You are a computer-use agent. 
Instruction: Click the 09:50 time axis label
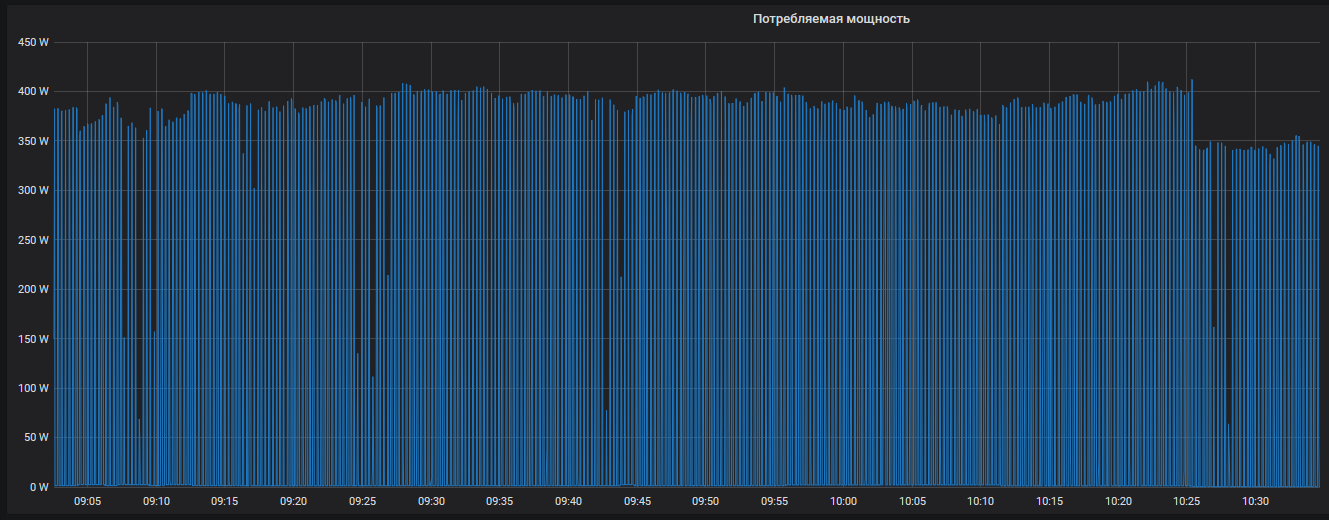click(x=706, y=501)
